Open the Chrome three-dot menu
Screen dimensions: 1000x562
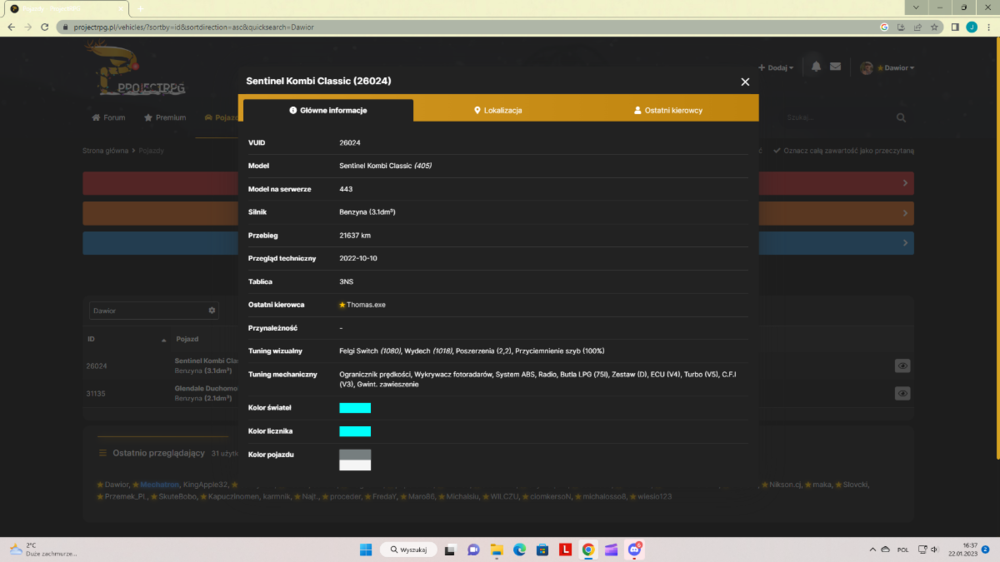pos(989,27)
